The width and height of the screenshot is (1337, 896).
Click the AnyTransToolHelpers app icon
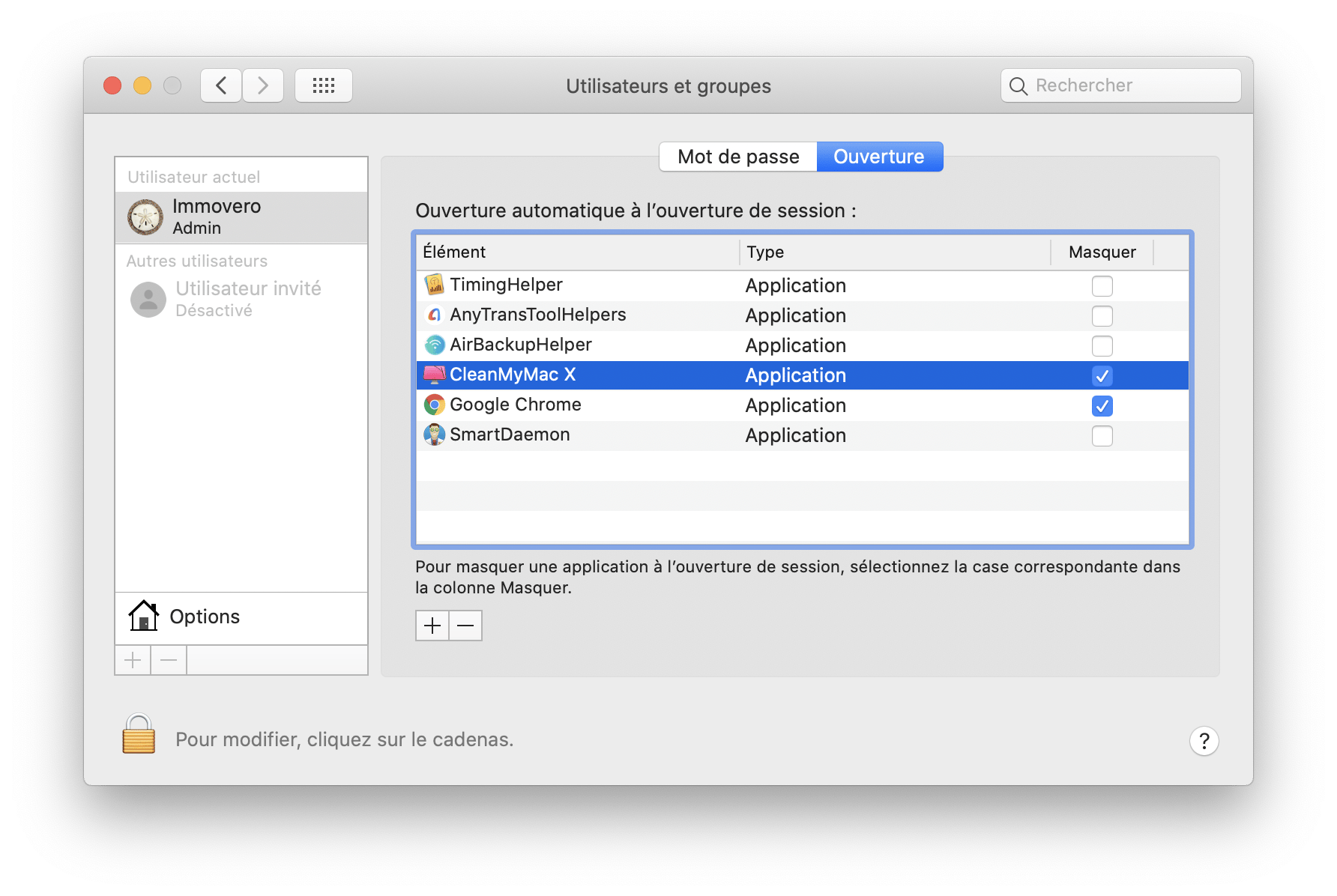coord(434,315)
